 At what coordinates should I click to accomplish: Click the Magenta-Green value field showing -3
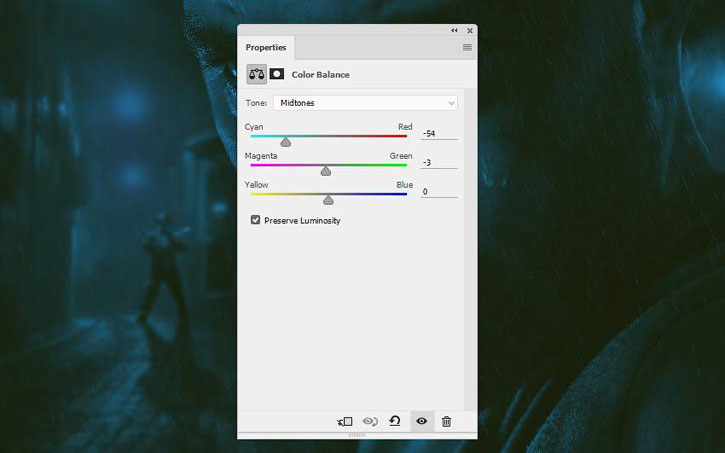click(439, 163)
